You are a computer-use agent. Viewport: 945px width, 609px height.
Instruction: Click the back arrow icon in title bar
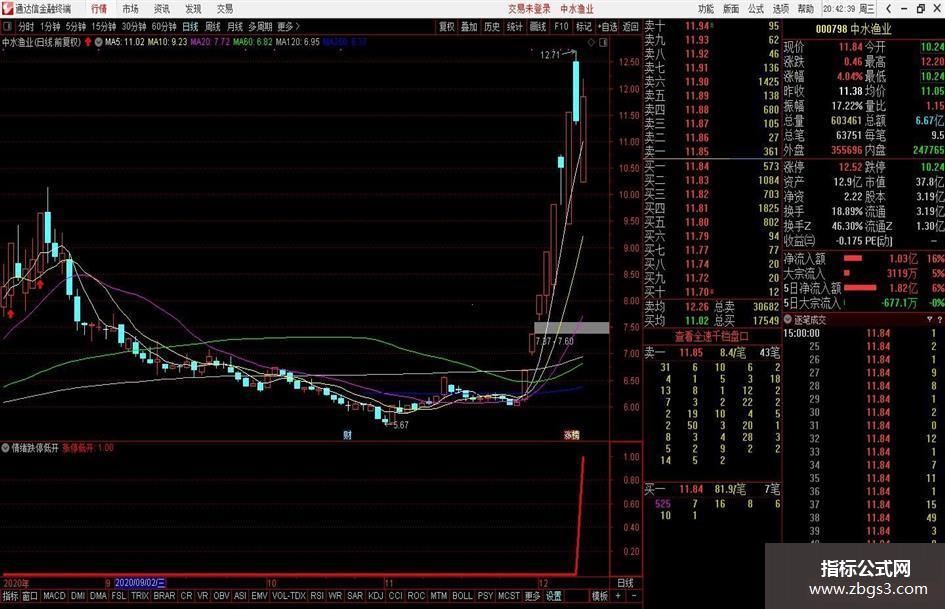[x=888, y=8]
